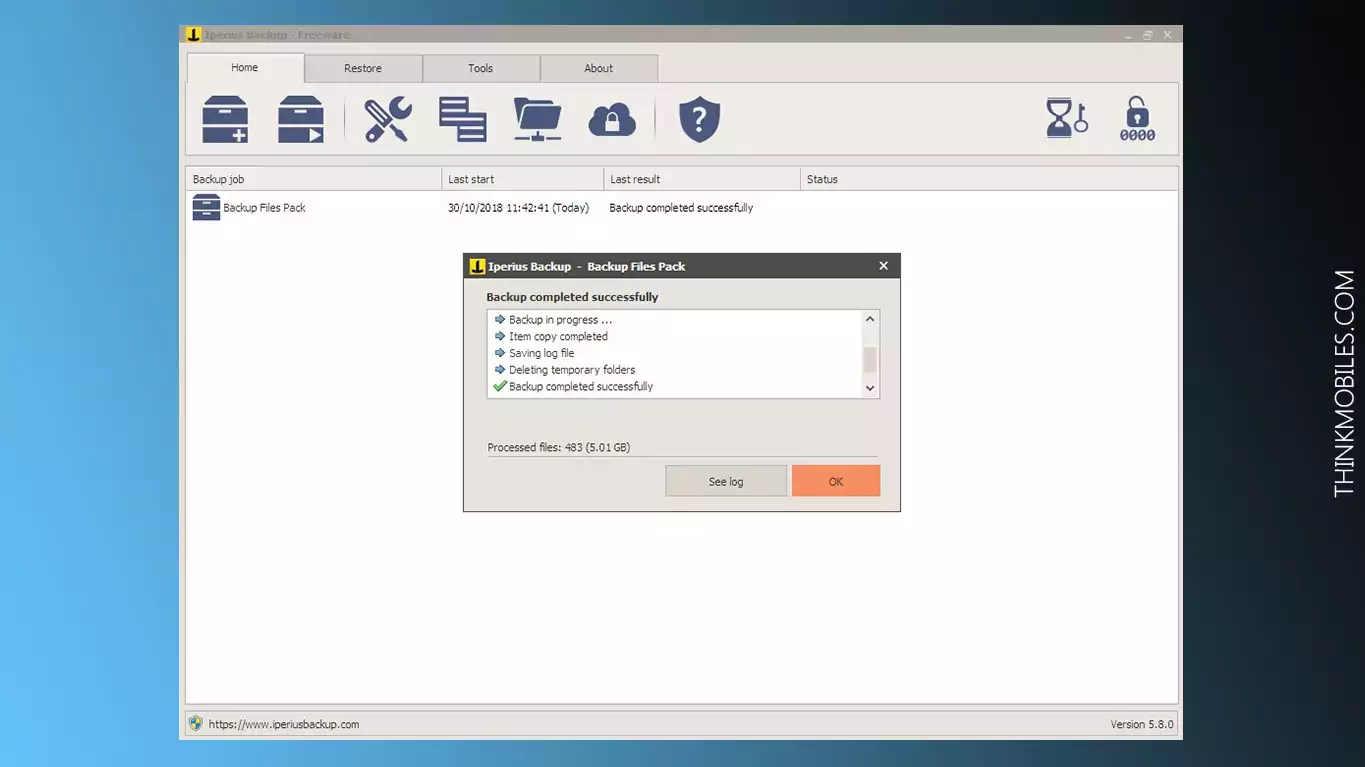Open the log reports list icon
Viewport: 1365px width, 767px height.
pyautogui.click(x=463, y=120)
